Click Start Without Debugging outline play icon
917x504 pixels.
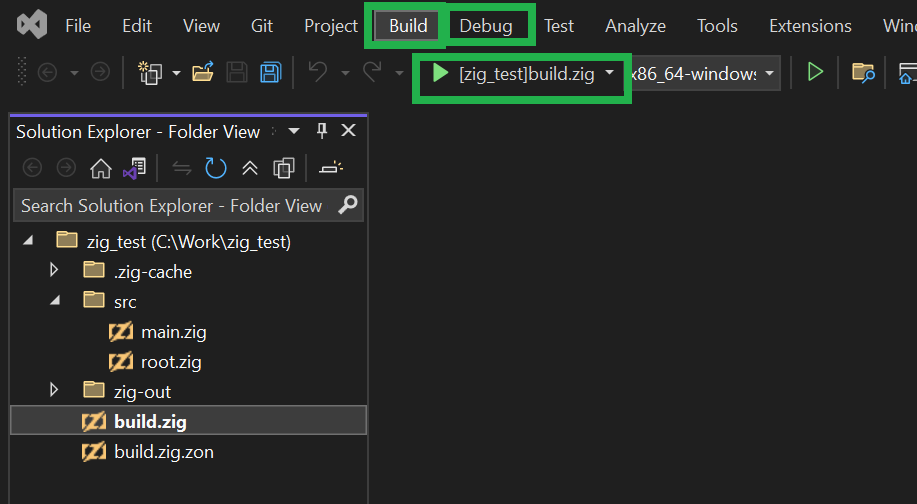(815, 72)
